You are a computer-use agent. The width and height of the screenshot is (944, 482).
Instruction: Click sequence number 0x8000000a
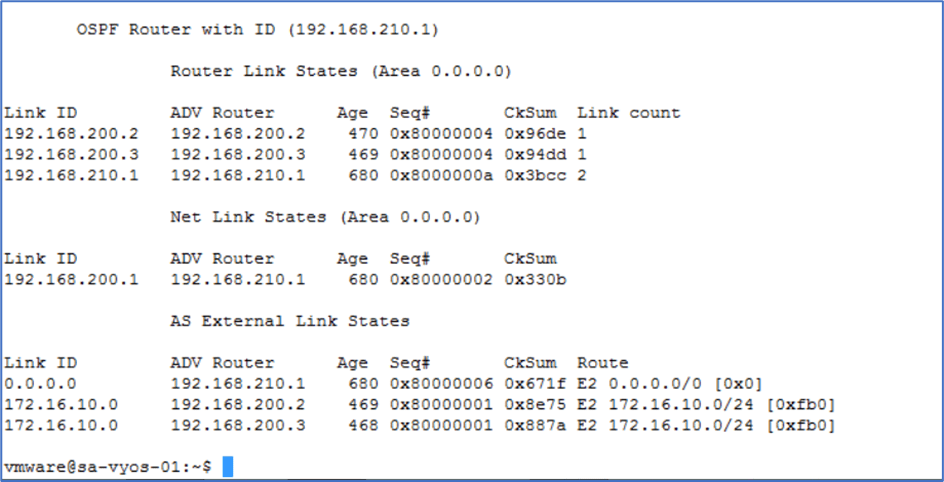point(441,176)
